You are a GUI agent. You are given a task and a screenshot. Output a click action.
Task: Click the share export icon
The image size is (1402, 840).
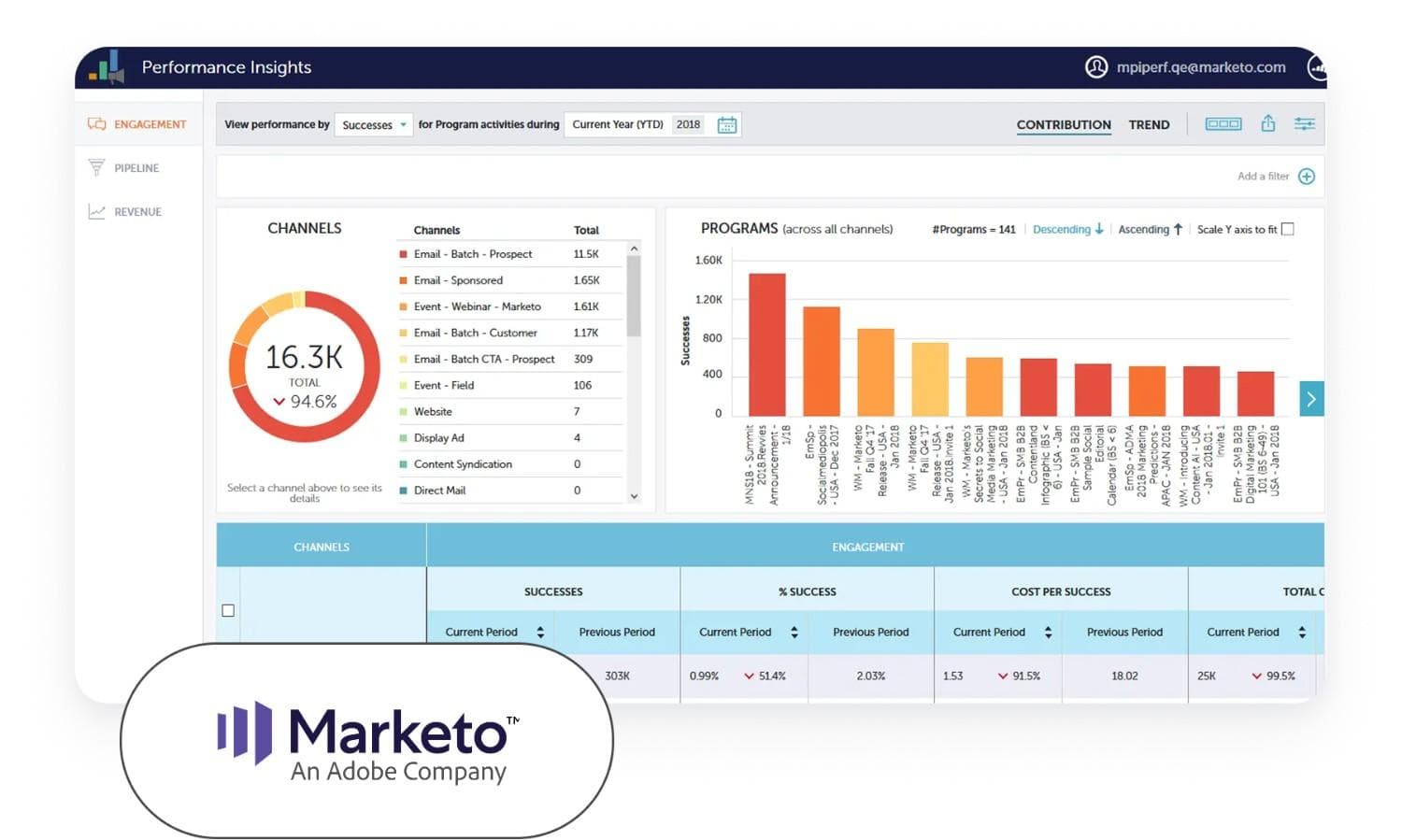point(1267,123)
